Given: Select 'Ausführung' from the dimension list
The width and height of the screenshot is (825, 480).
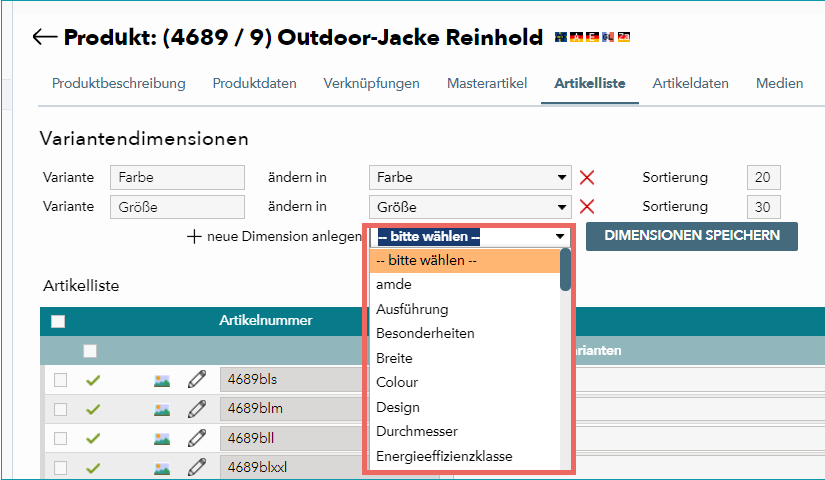Looking at the screenshot, I should tap(465, 309).
